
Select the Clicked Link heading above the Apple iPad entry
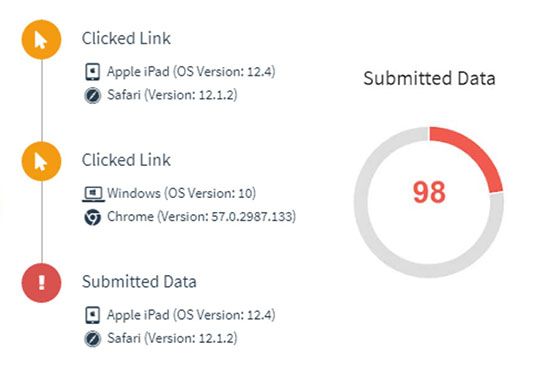[126, 38]
